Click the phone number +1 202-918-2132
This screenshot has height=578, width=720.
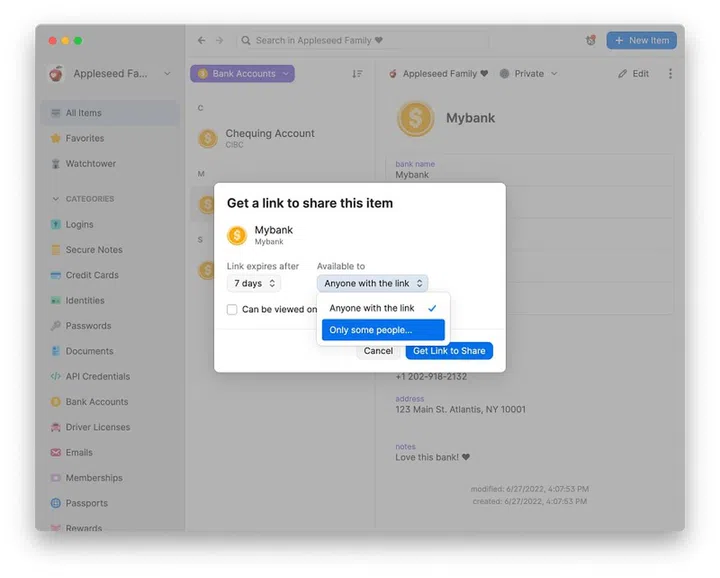click(x=431, y=376)
